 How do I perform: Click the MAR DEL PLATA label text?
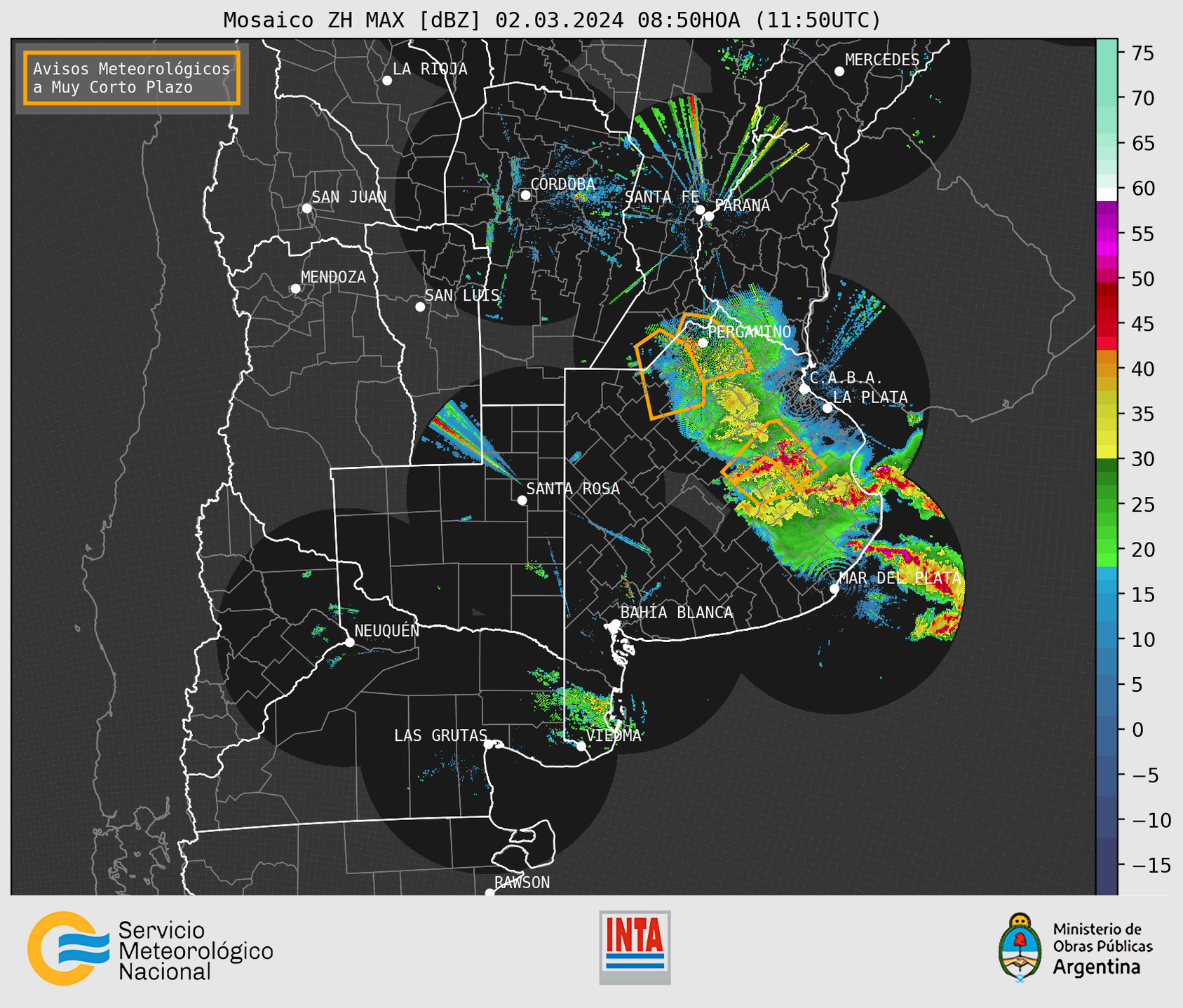pos(900,578)
